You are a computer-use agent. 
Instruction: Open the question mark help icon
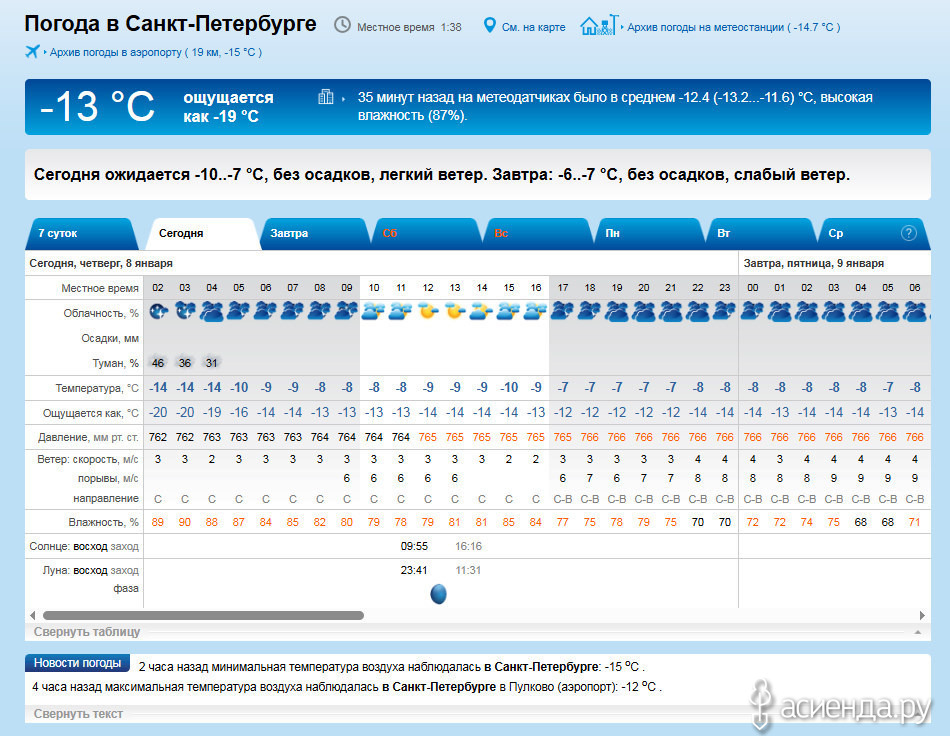[908, 233]
